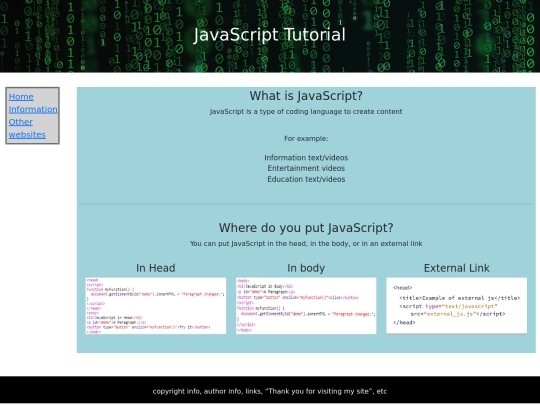Click the External Link code screenshot

click(x=456, y=305)
